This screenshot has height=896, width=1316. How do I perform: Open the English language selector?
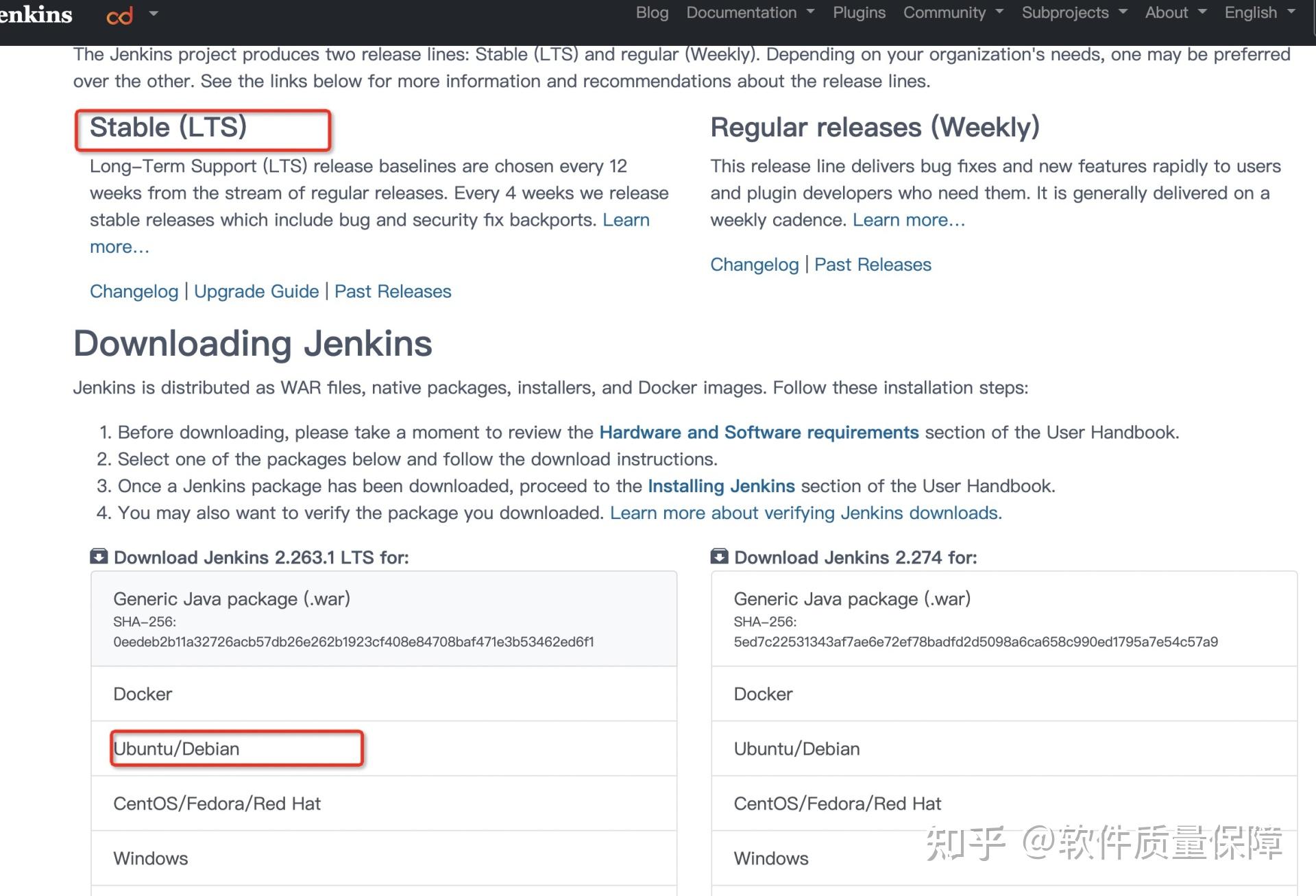[1260, 13]
